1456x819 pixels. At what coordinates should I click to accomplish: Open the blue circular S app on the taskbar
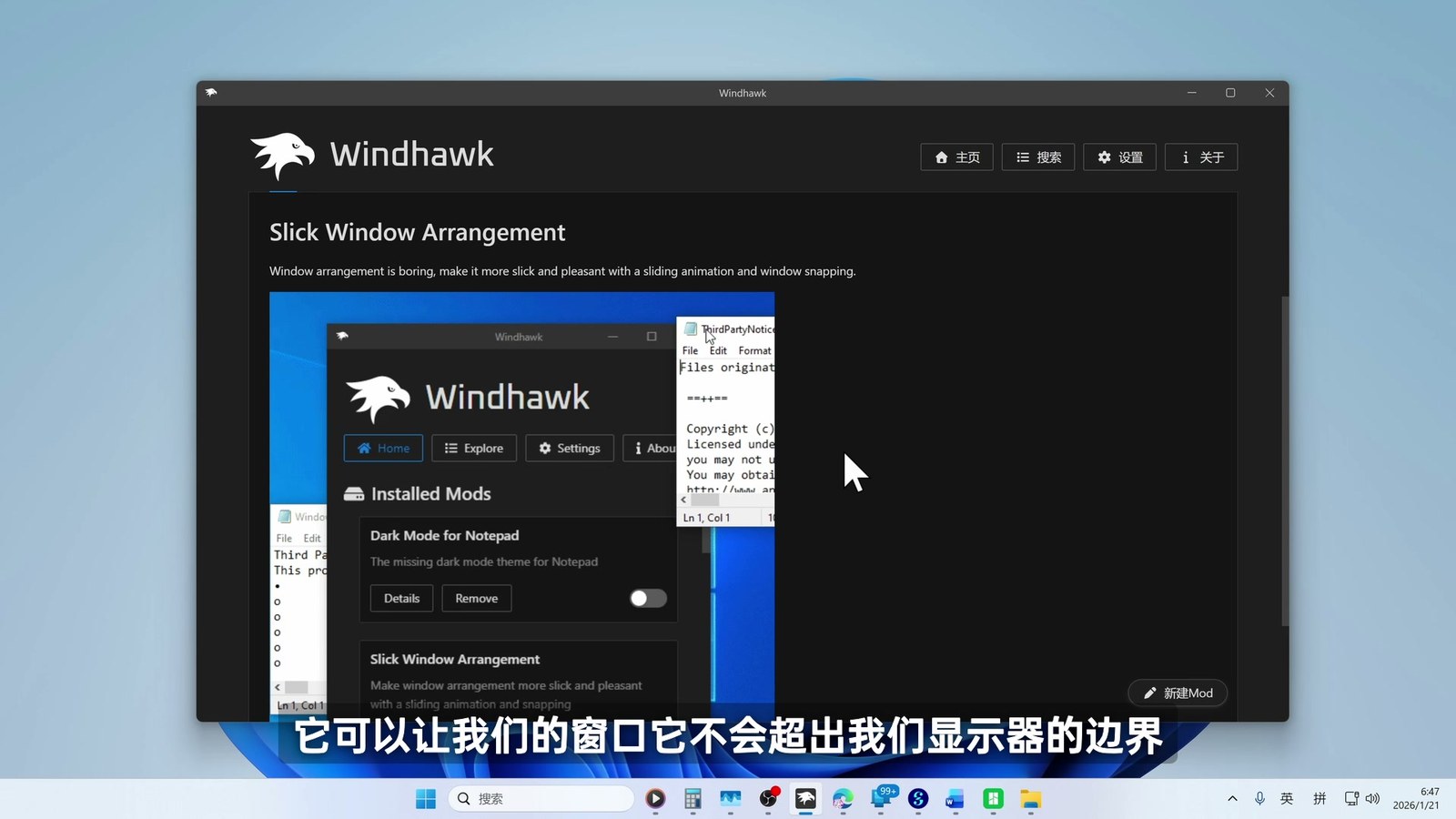[918, 799]
